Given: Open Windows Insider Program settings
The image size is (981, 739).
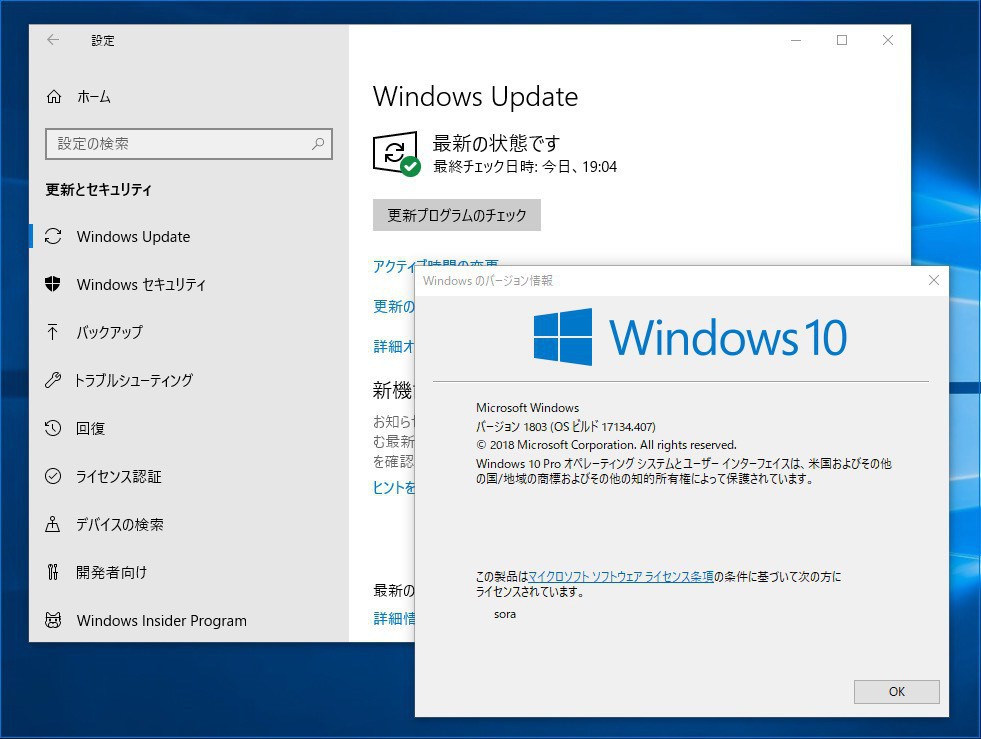Looking at the screenshot, I should [x=188, y=620].
